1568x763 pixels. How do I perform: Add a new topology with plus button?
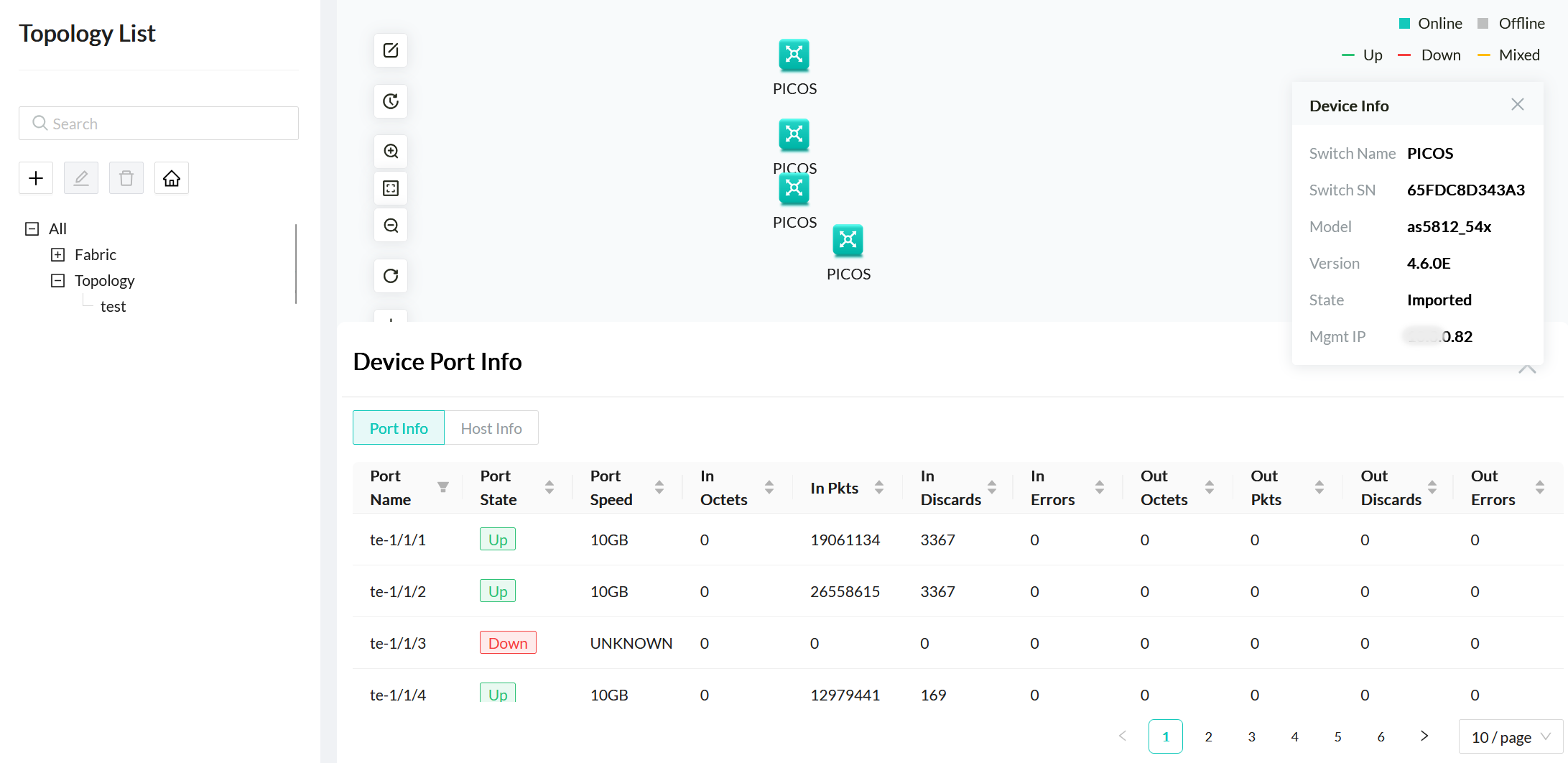coord(36,178)
